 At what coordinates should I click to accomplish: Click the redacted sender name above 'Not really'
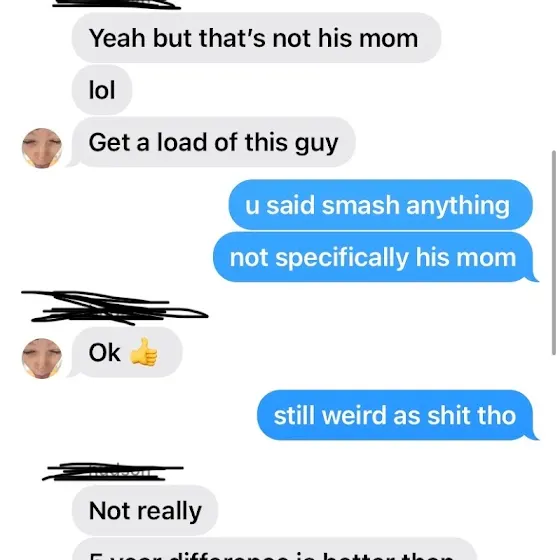[112, 472]
